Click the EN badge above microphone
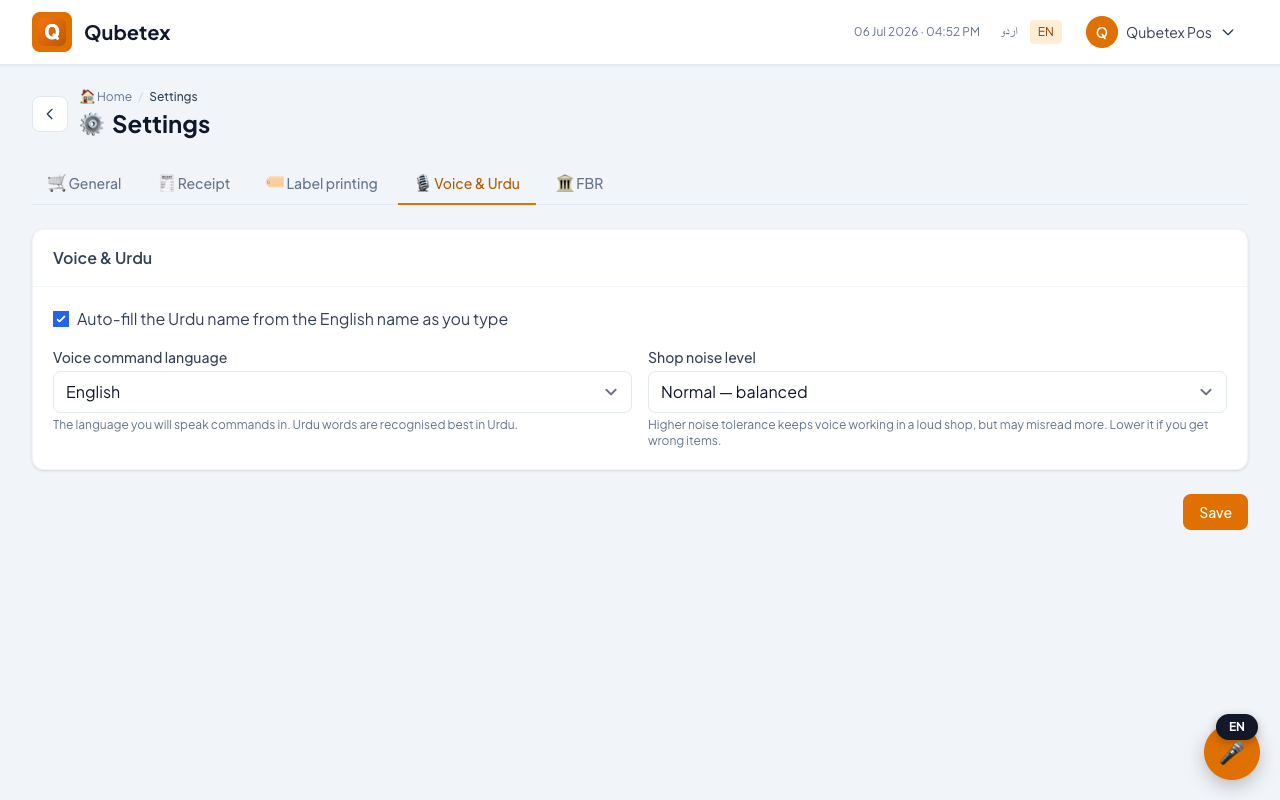This screenshot has height=800, width=1280. click(1237, 727)
